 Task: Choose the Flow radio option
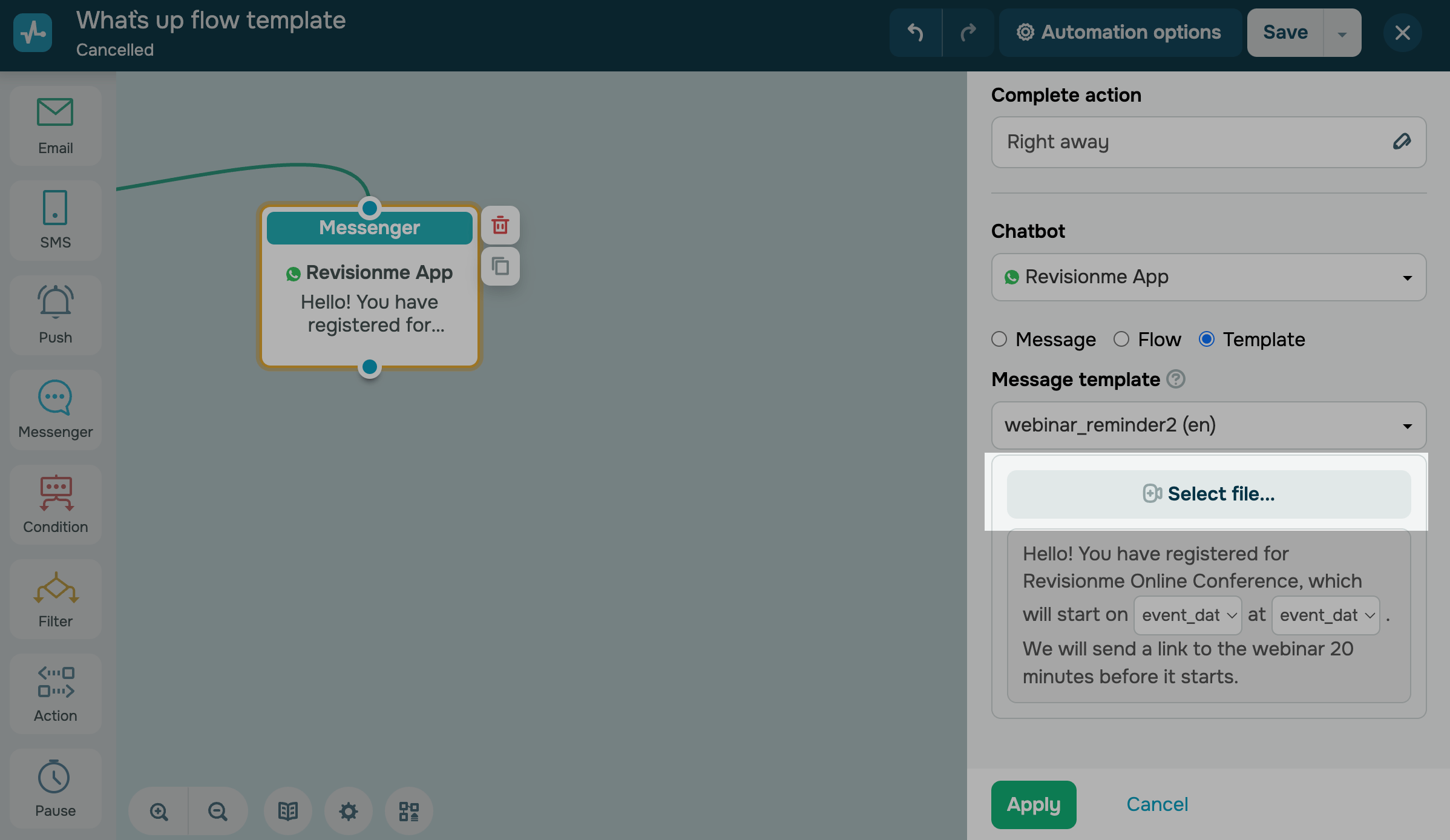click(x=1121, y=339)
